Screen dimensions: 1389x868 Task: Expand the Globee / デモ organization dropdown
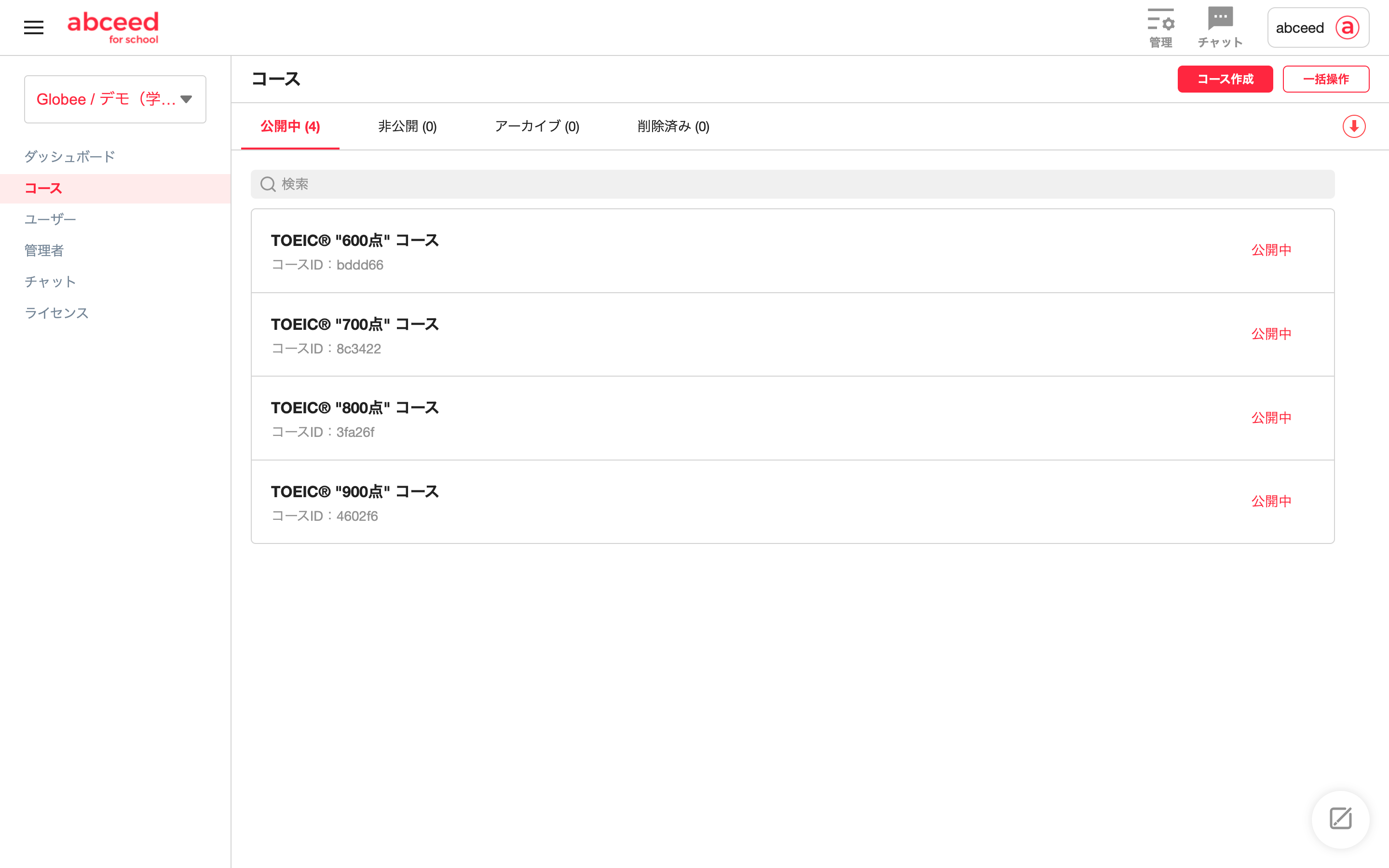click(x=115, y=99)
